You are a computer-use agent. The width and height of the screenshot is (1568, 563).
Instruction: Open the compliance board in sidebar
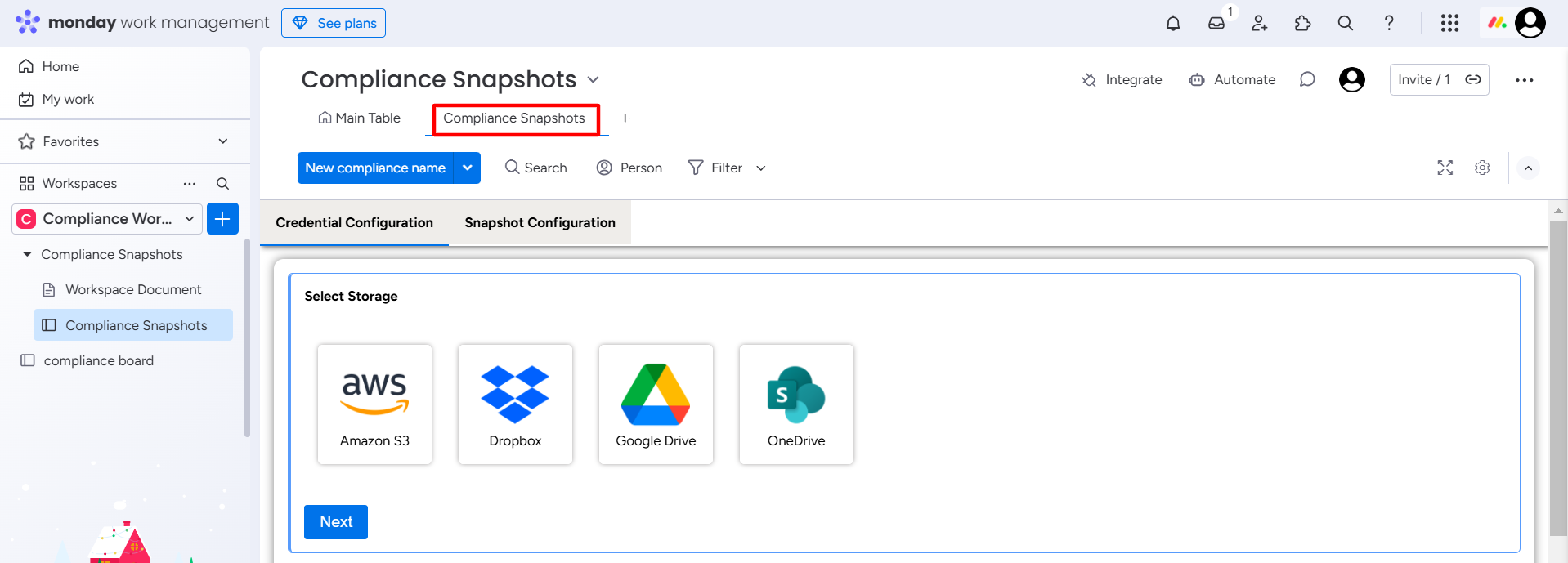99,360
